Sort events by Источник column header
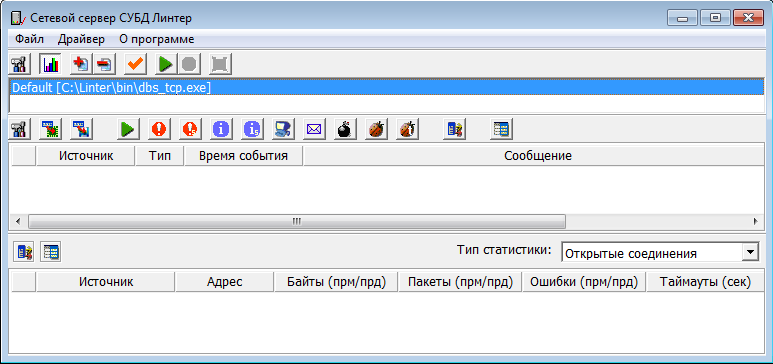This screenshot has height=364, width=773. coord(86,156)
